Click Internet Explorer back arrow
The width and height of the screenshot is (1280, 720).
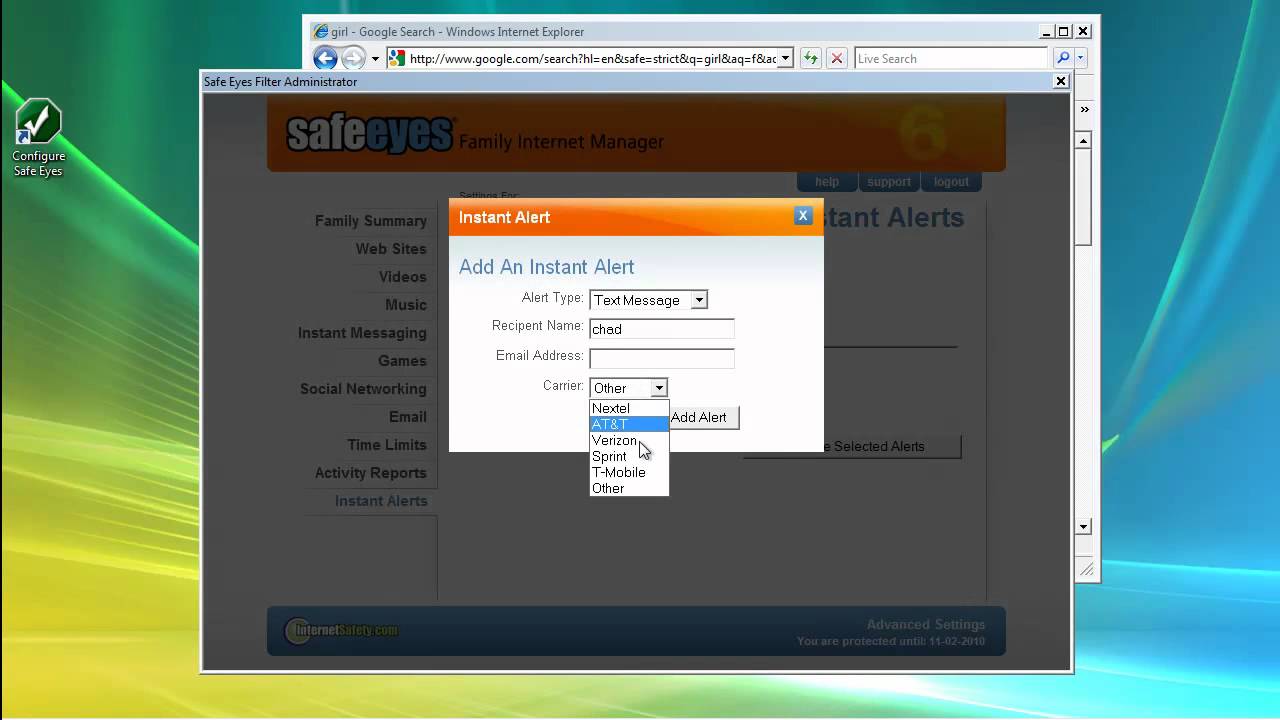click(x=325, y=58)
